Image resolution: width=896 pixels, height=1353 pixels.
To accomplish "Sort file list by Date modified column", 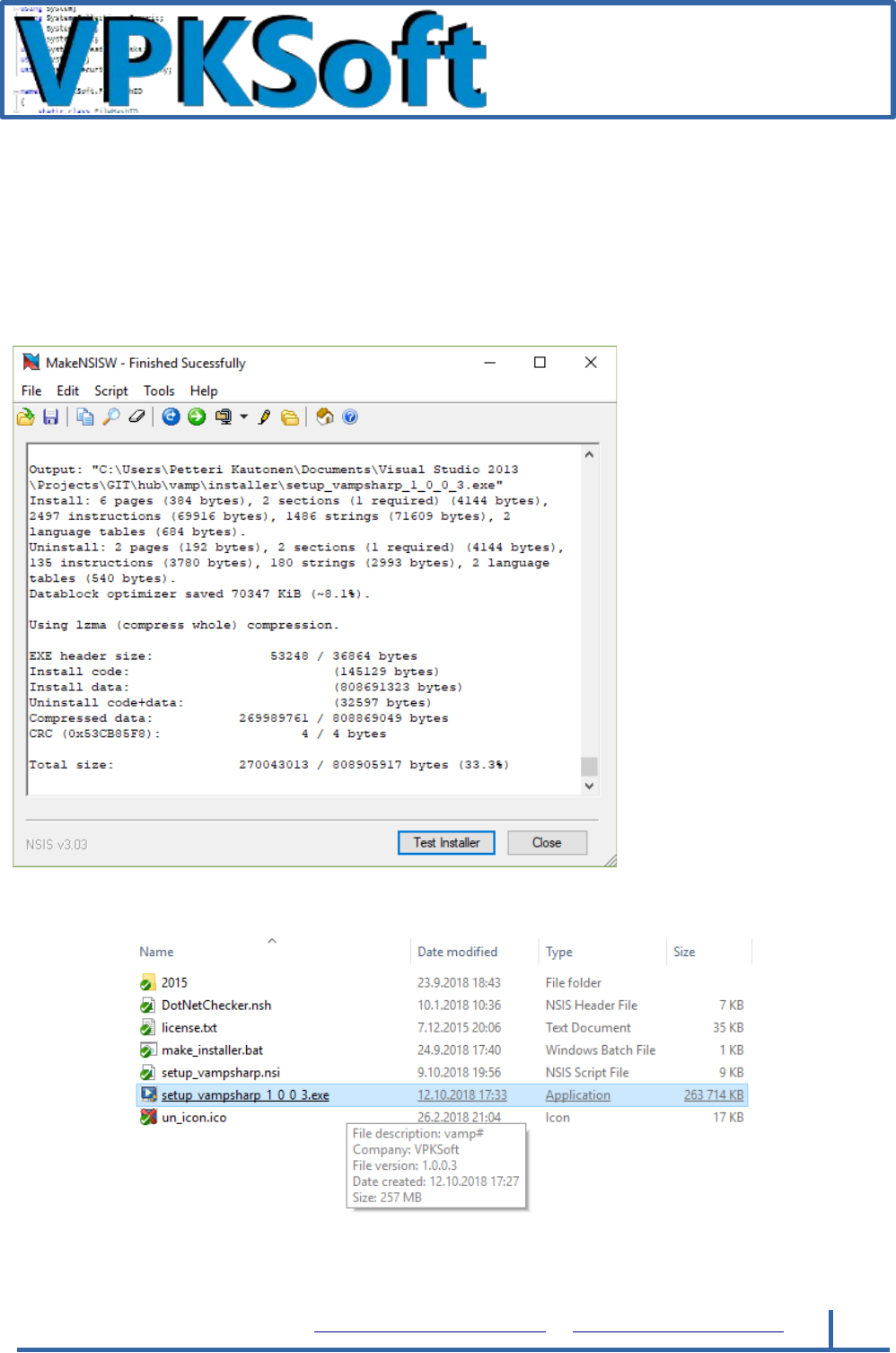I will (457, 952).
